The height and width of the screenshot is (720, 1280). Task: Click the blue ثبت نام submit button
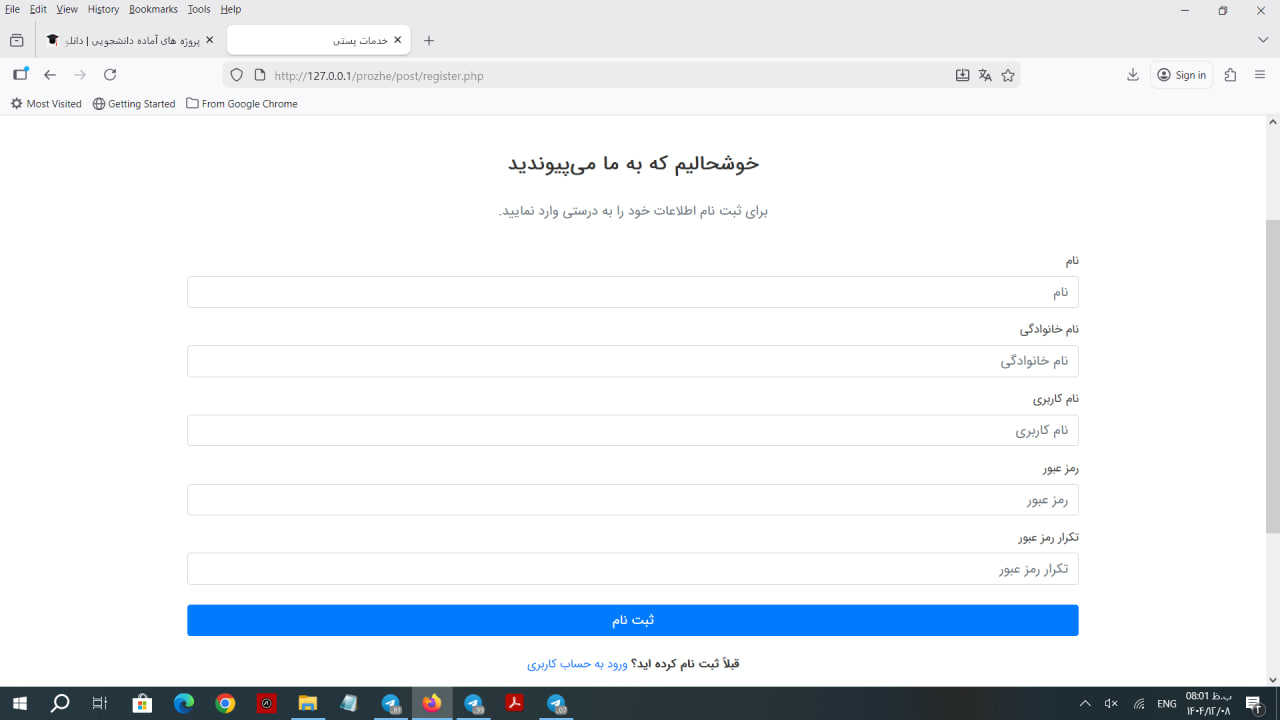coord(632,620)
